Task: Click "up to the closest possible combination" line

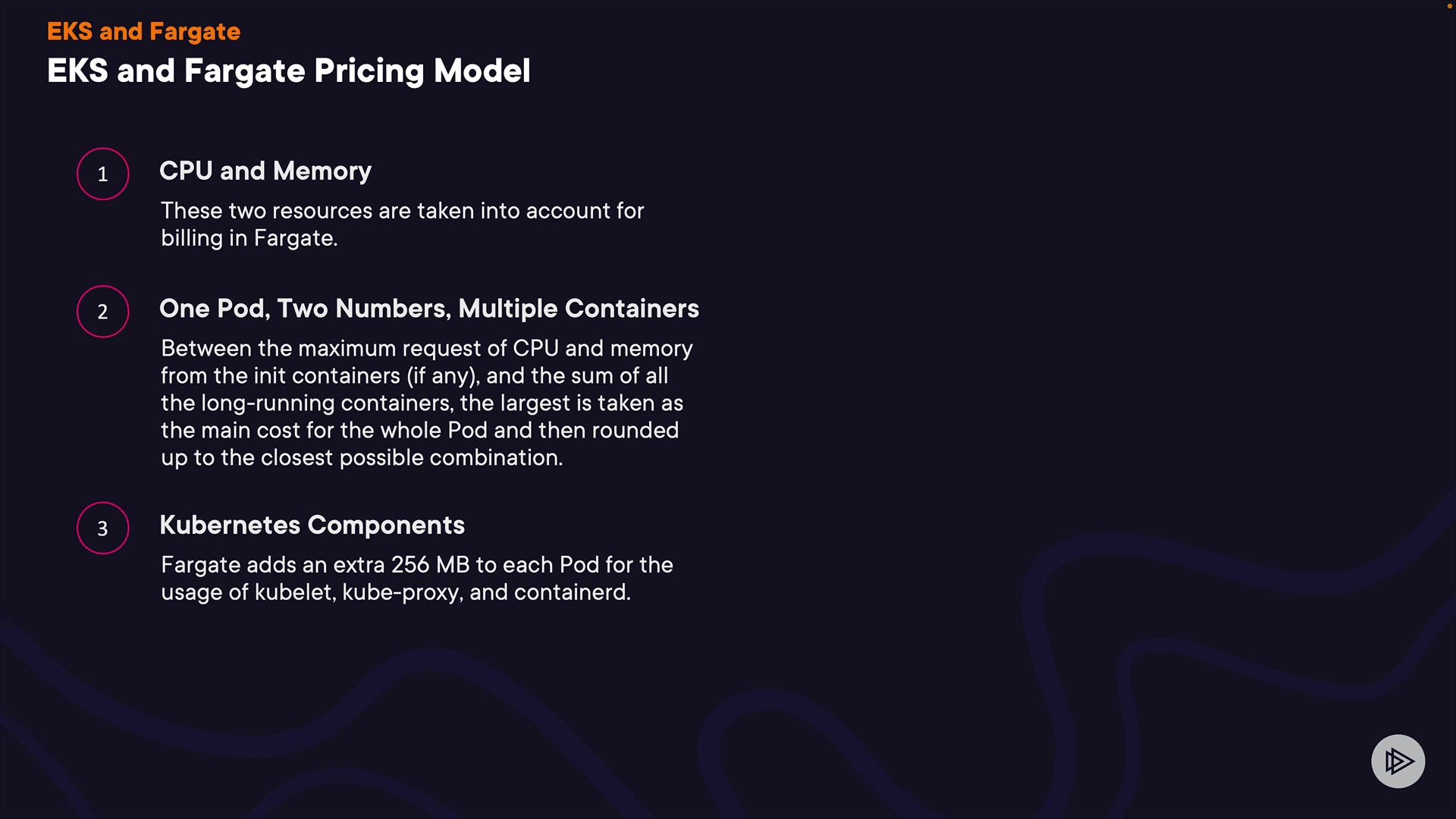Action: [361, 457]
